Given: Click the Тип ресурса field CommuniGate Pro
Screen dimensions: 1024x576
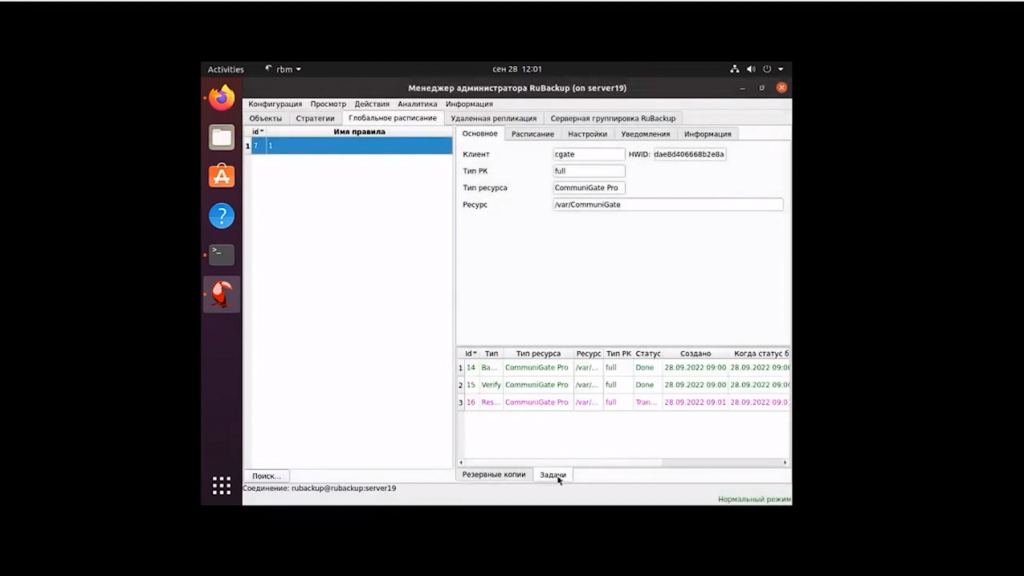Looking at the screenshot, I should coord(588,187).
